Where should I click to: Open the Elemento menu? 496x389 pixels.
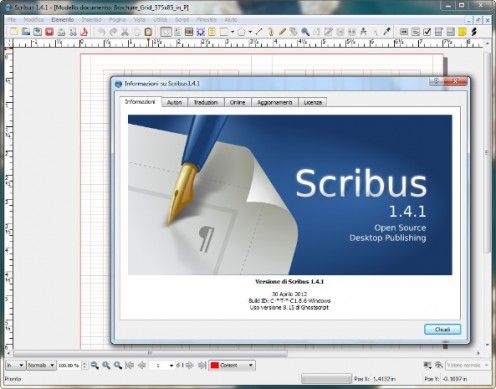click(x=63, y=20)
